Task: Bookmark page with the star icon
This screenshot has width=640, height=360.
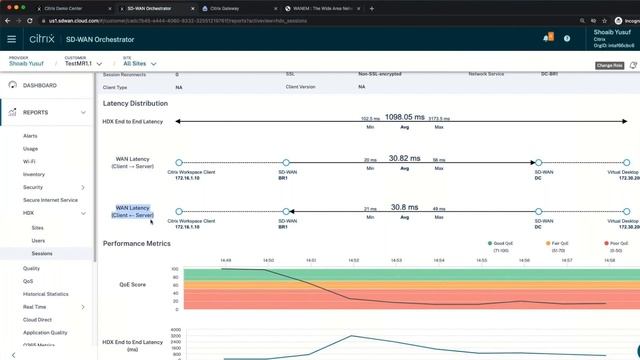Action: (604, 20)
